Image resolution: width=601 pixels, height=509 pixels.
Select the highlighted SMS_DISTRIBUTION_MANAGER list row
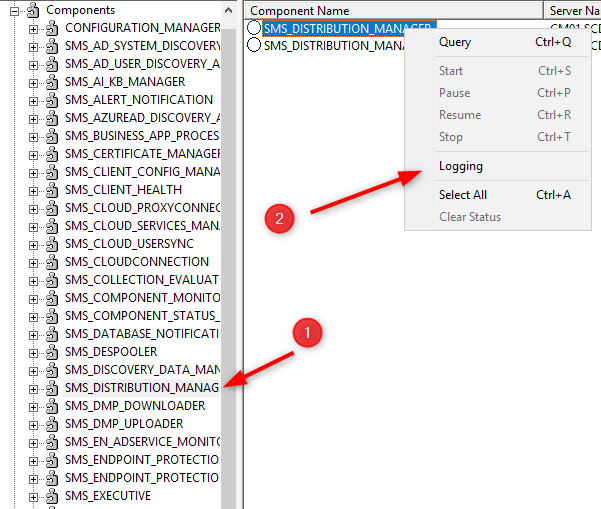pos(349,28)
